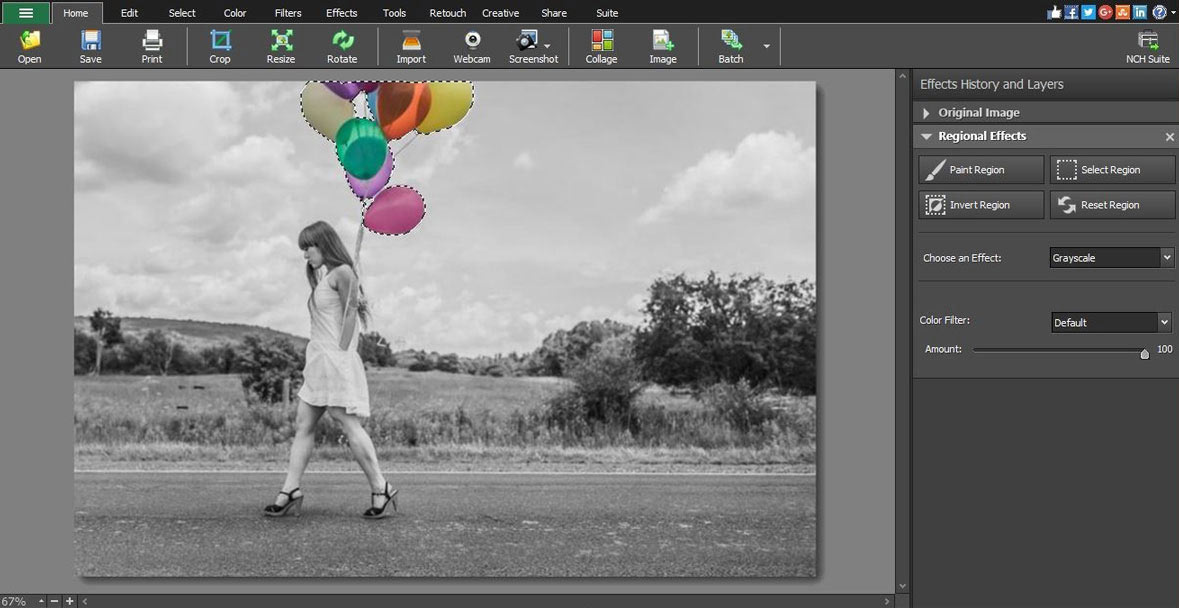Image resolution: width=1179 pixels, height=608 pixels.
Task: Close the Regional Effects panel
Action: [x=1169, y=137]
